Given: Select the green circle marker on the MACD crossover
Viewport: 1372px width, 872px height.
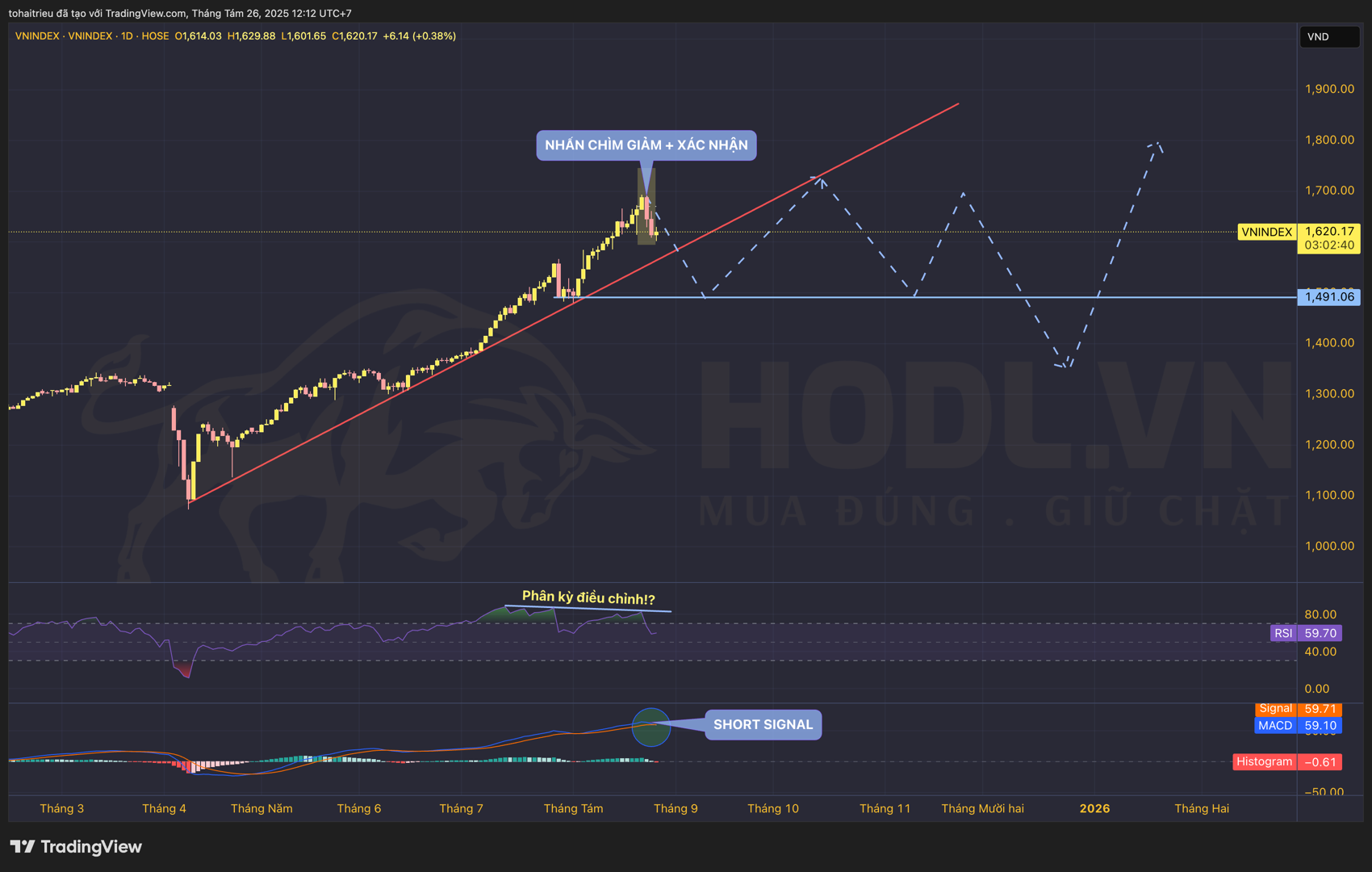Looking at the screenshot, I should pyautogui.click(x=652, y=727).
